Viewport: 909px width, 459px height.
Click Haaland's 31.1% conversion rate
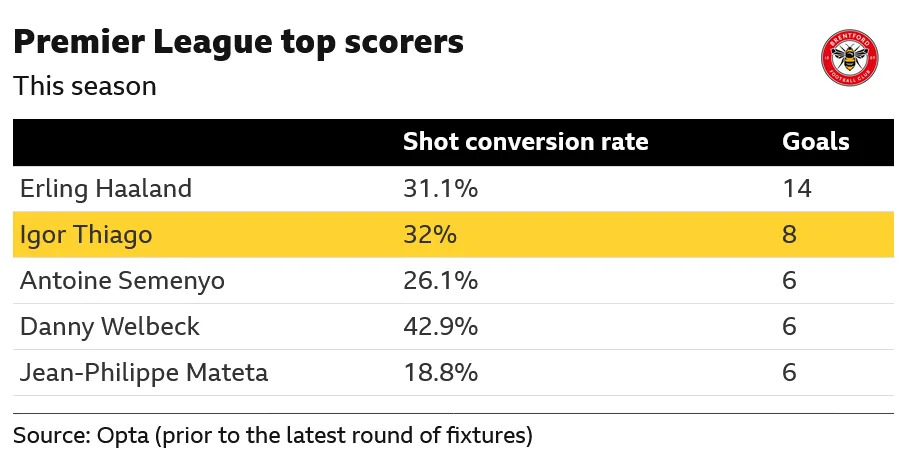pyautogui.click(x=440, y=189)
